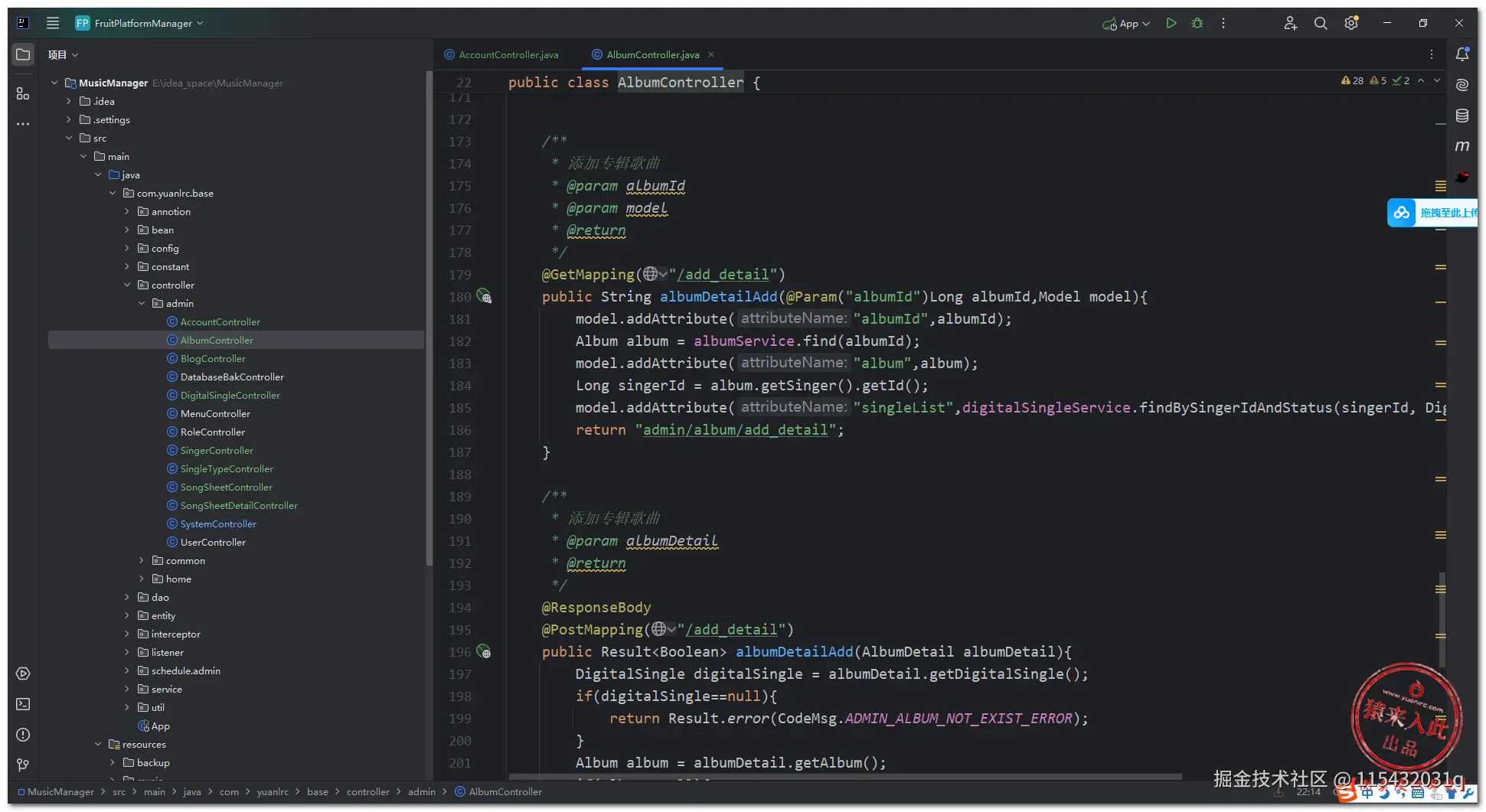Open IDE settings gear

click(x=1352, y=23)
